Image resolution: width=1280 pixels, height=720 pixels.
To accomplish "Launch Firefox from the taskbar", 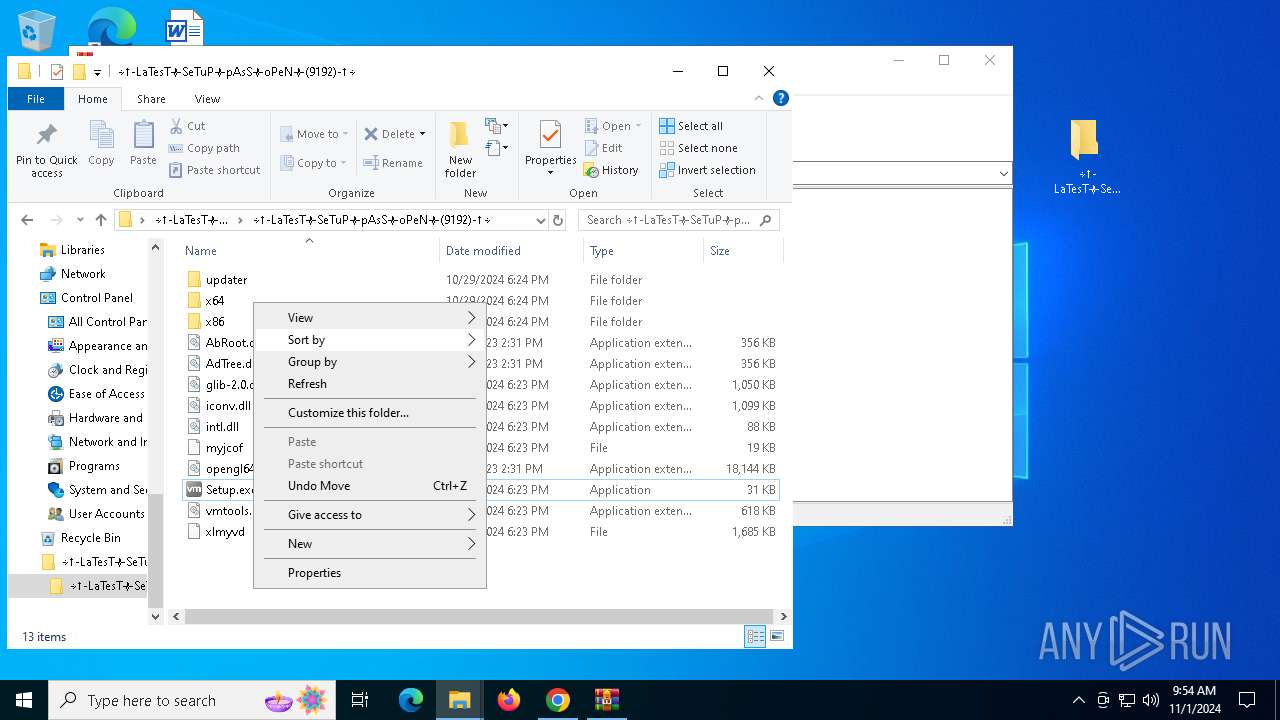I will (x=509, y=700).
